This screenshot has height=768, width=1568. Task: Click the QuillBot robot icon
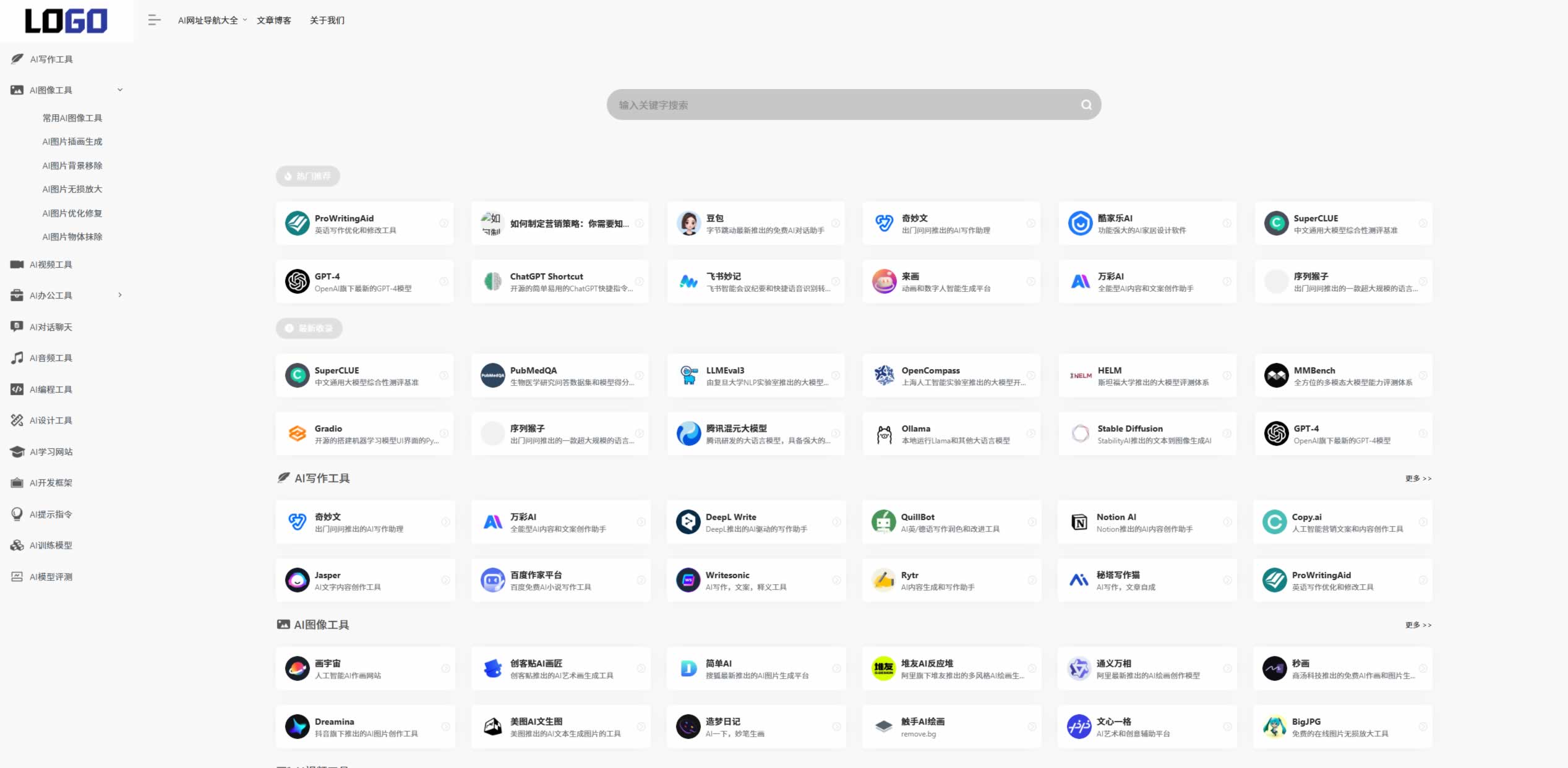click(883, 522)
